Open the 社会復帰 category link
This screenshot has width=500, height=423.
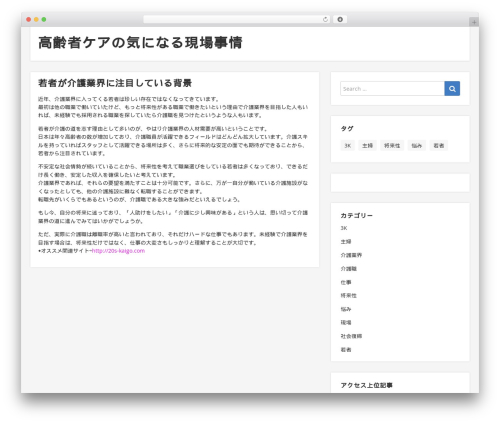pyautogui.click(x=351, y=336)
